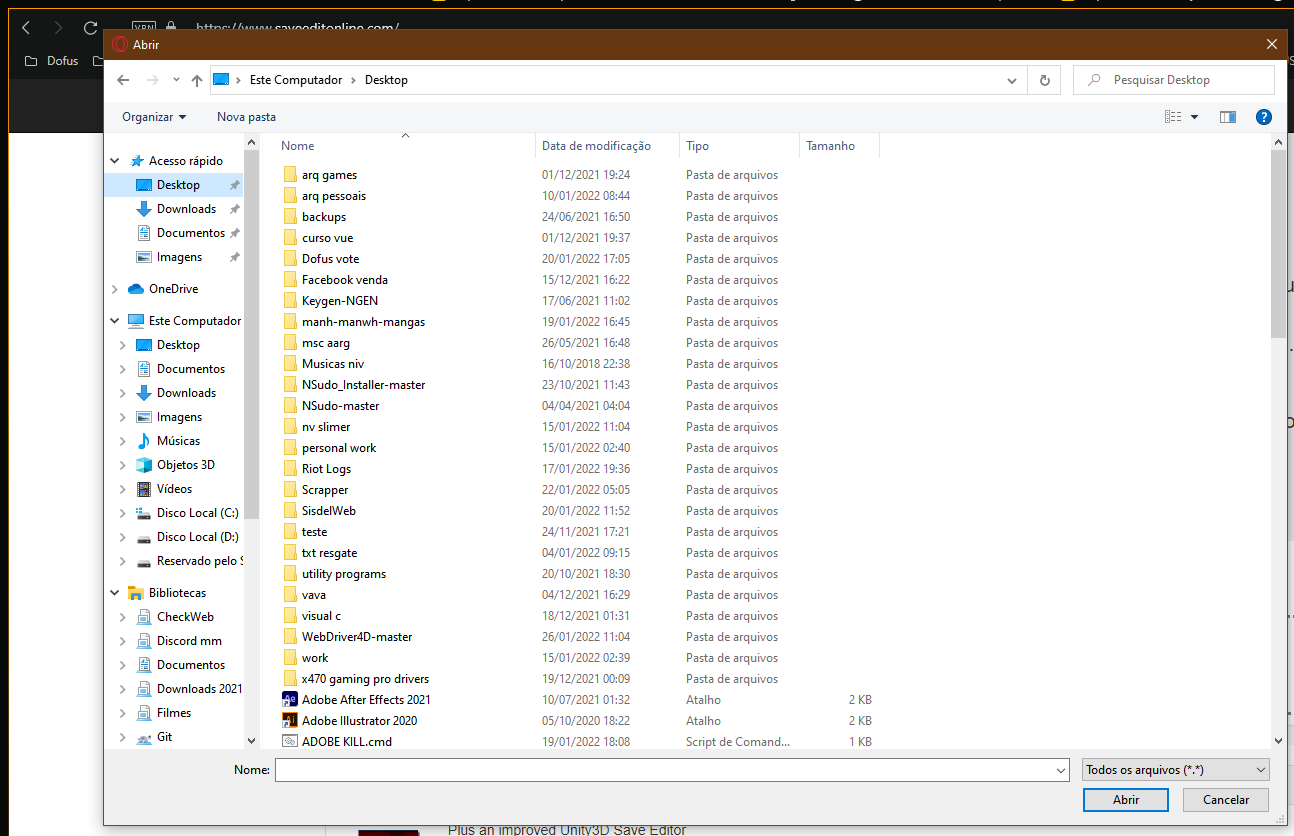Expand Músicas under Este Computador
Screen dimensions: 1294x836
tap(123, 441)
